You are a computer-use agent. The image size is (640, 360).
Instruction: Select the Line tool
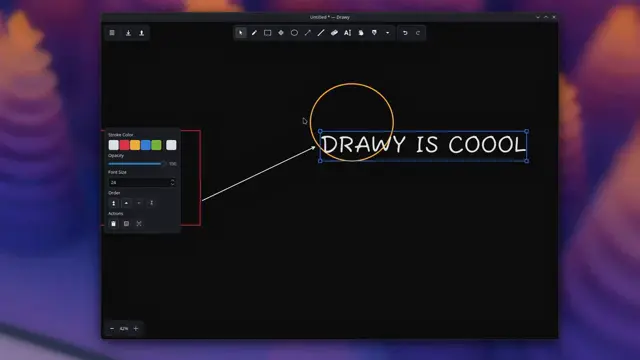pyautogui.click(x=321, y=33)
